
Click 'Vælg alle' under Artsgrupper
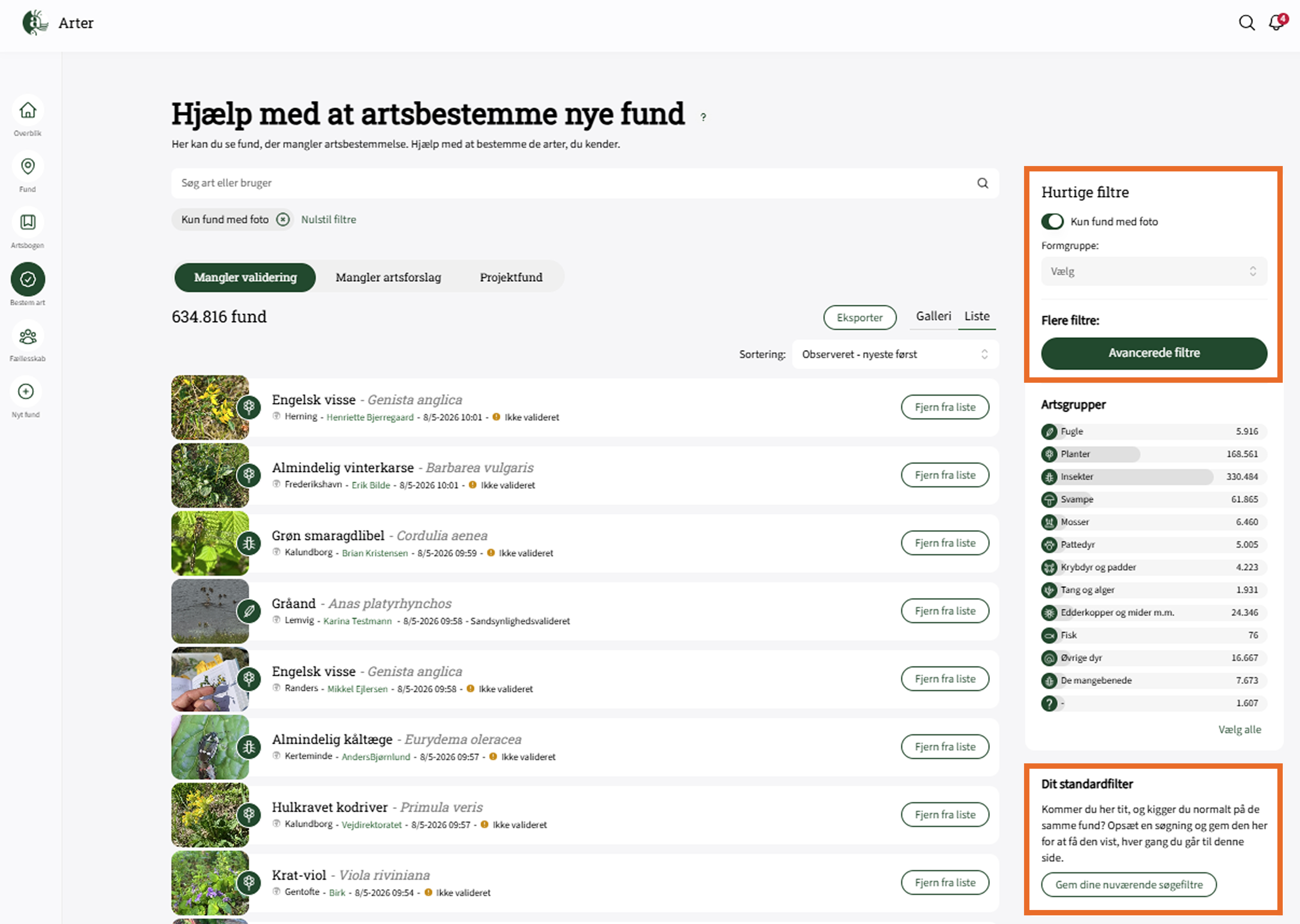[x=1239, y=730]
